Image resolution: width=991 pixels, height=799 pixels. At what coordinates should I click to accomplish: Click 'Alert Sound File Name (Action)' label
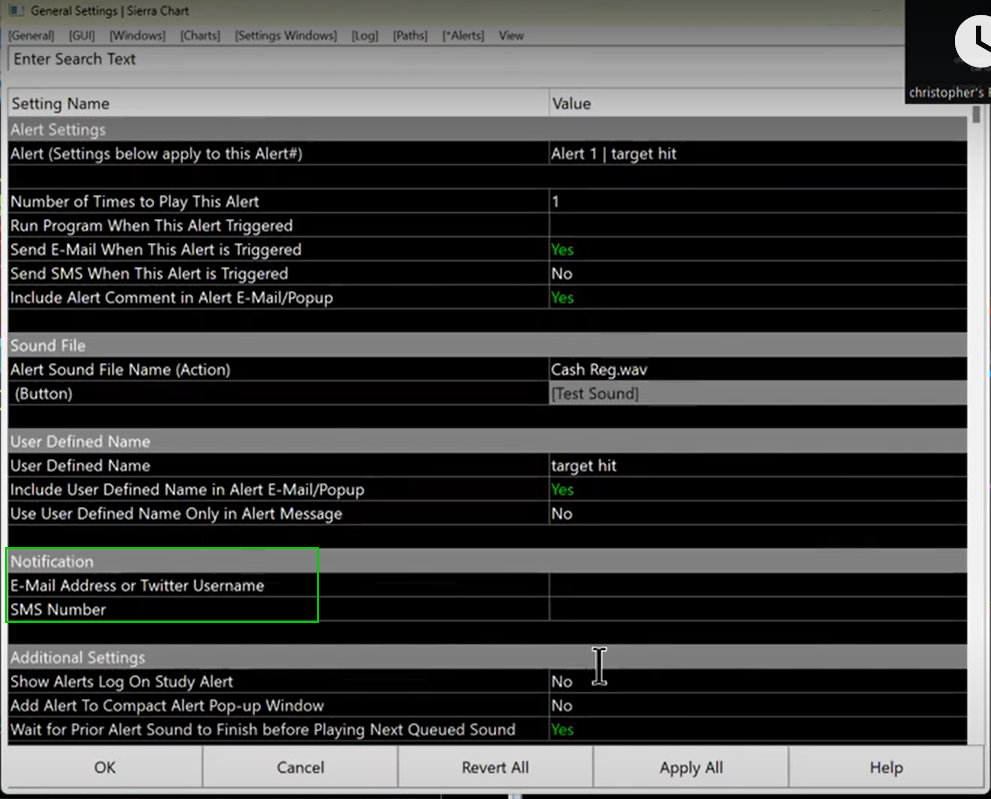120,370
